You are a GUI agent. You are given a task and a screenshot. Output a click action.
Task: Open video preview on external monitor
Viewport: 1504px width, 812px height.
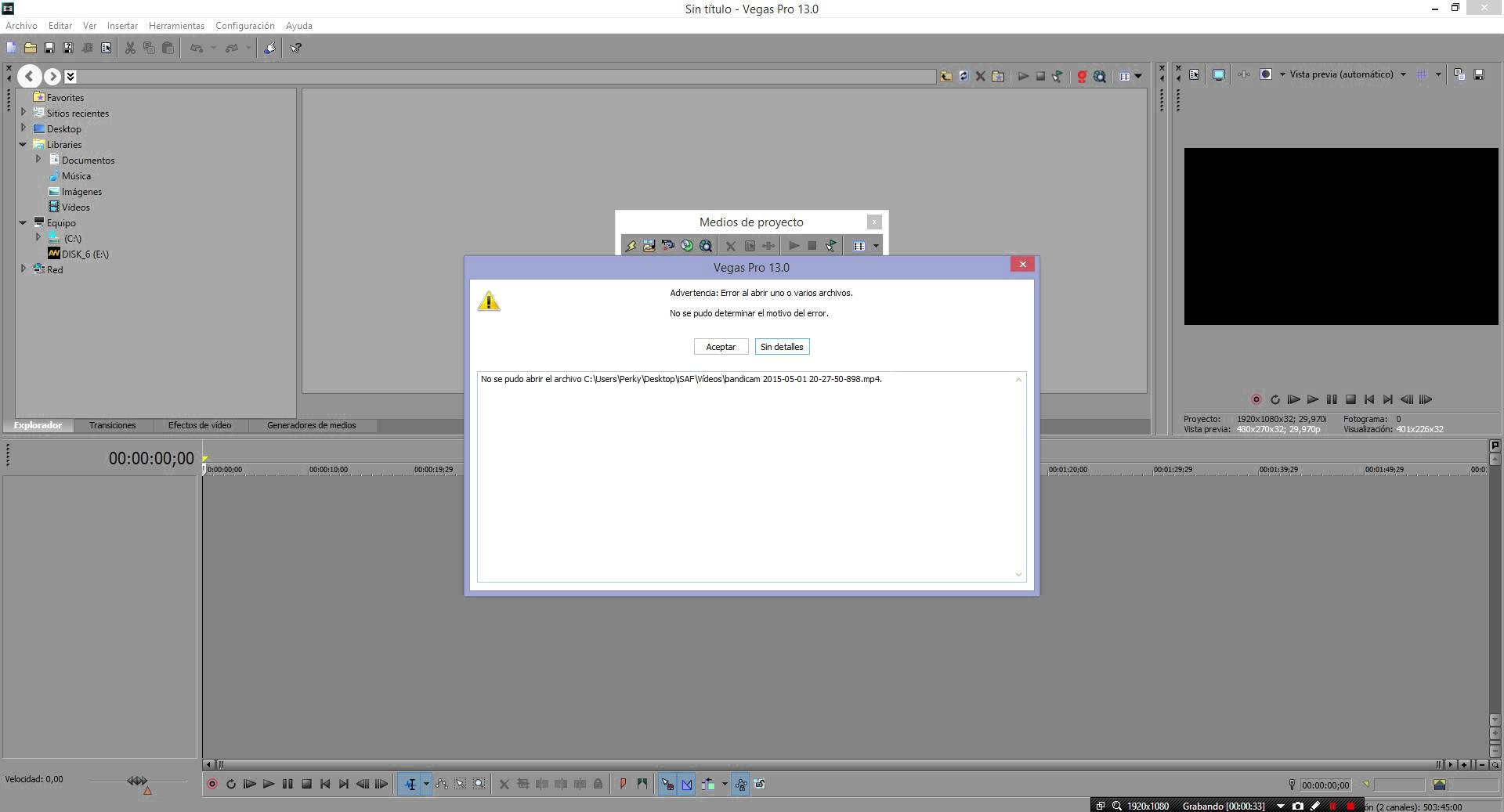[1219, 74]
